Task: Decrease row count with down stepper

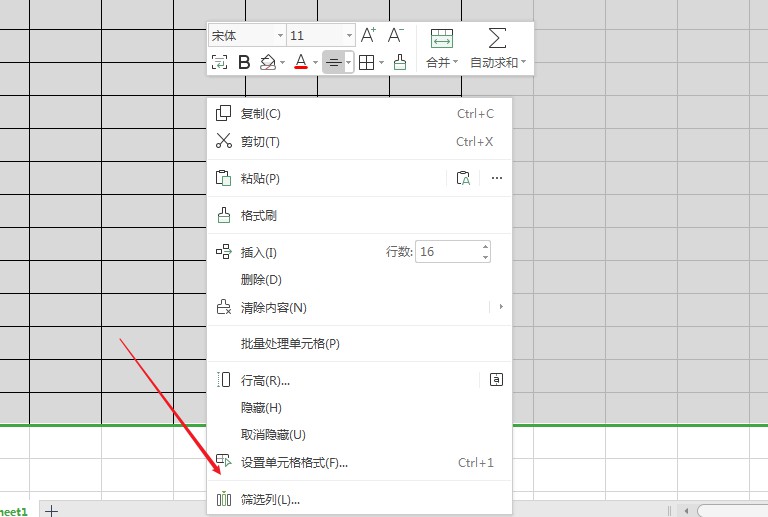Action: pos(485,257)
